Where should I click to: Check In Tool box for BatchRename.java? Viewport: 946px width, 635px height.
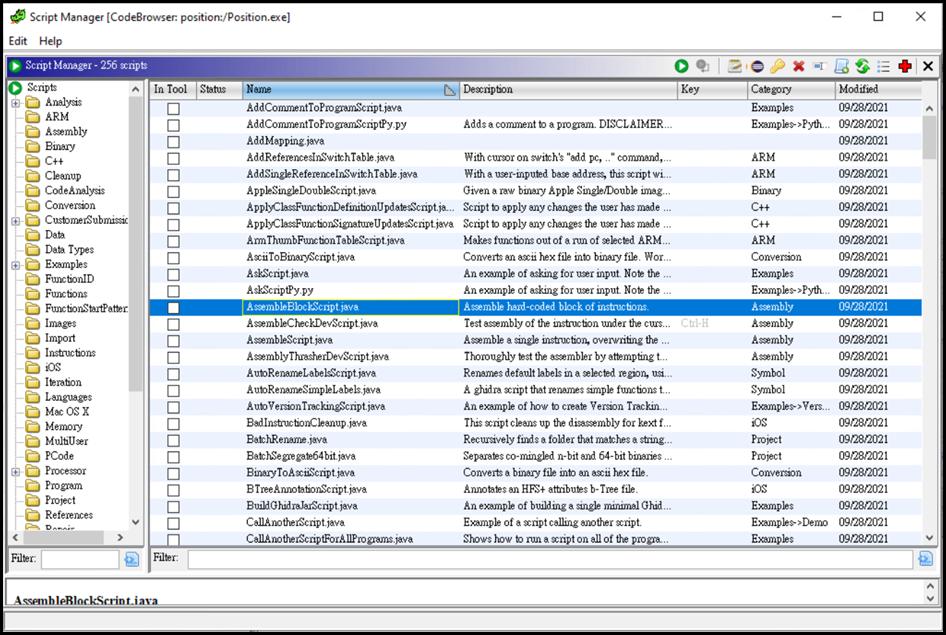point(173,440)
